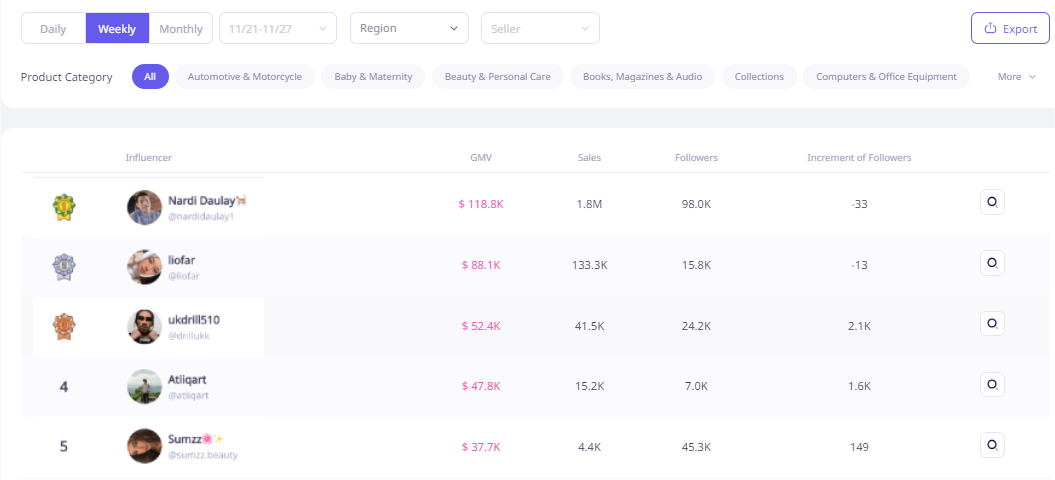Viewport: 1055px width, 480px height.
Task: Click the Seller selection field
Action: click(x=540, y=29)
